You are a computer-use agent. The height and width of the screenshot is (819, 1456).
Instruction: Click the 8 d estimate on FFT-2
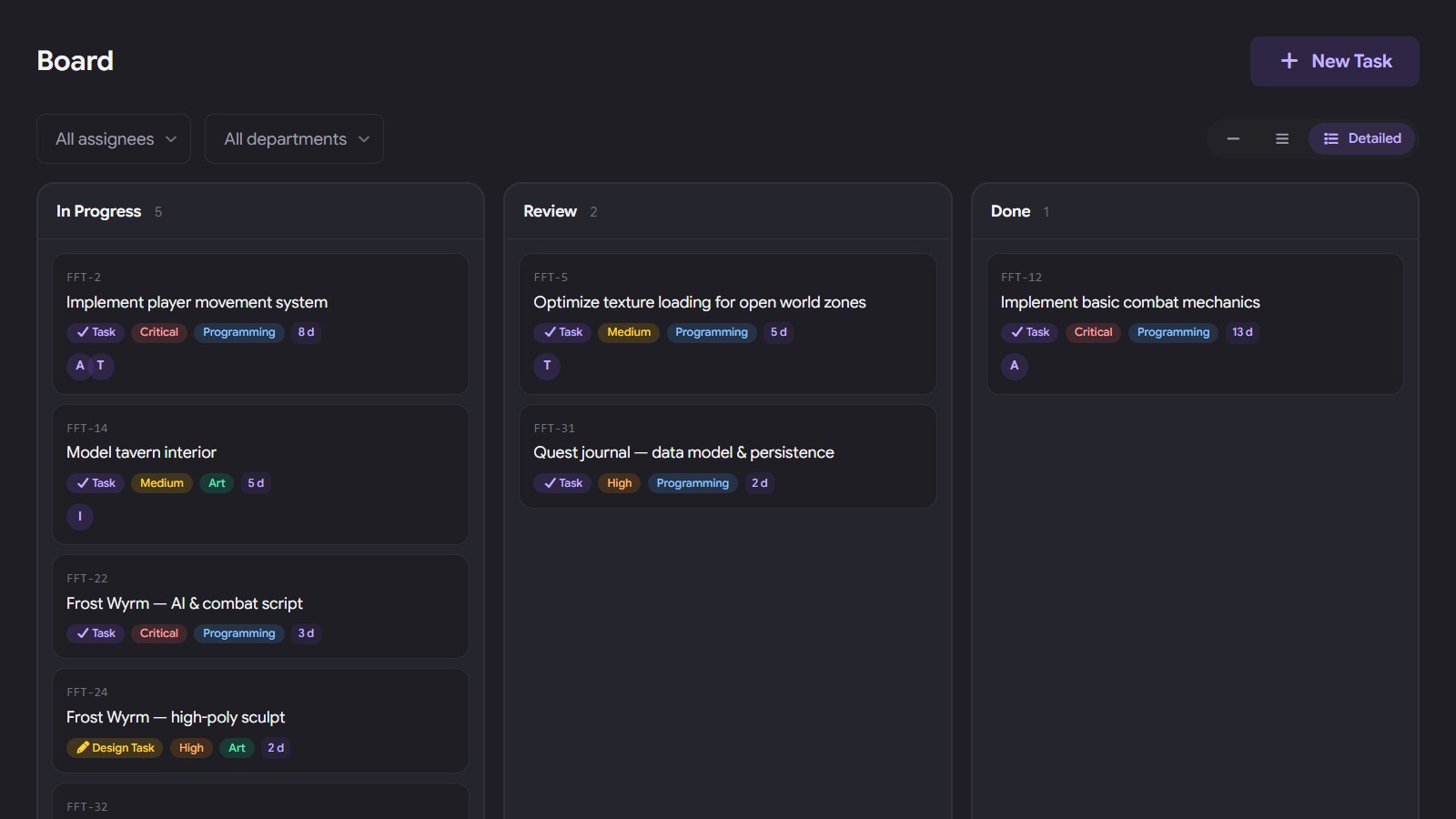(x=307, y=332)
